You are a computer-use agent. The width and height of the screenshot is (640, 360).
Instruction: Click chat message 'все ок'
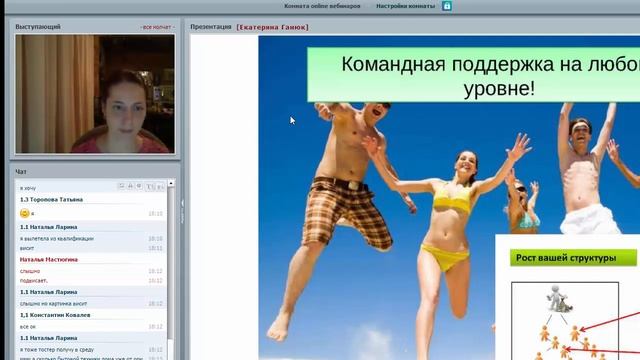[28, 327]
